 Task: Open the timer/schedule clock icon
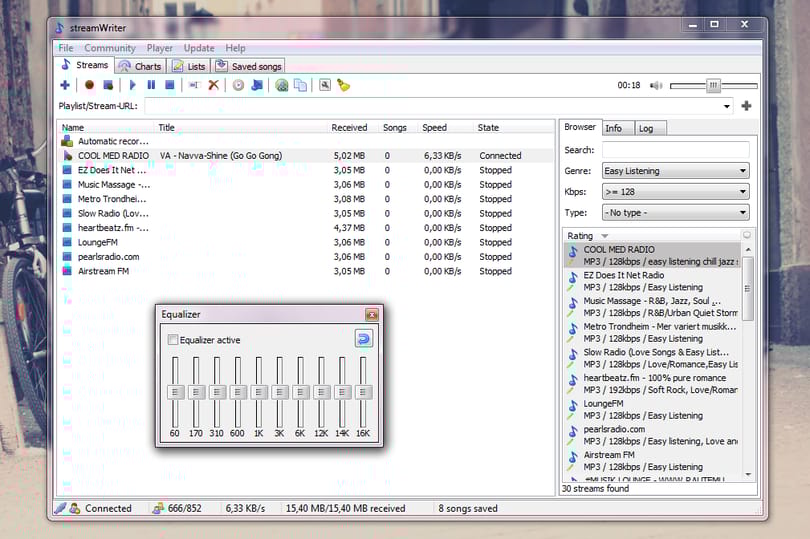(x=238, y=85)
